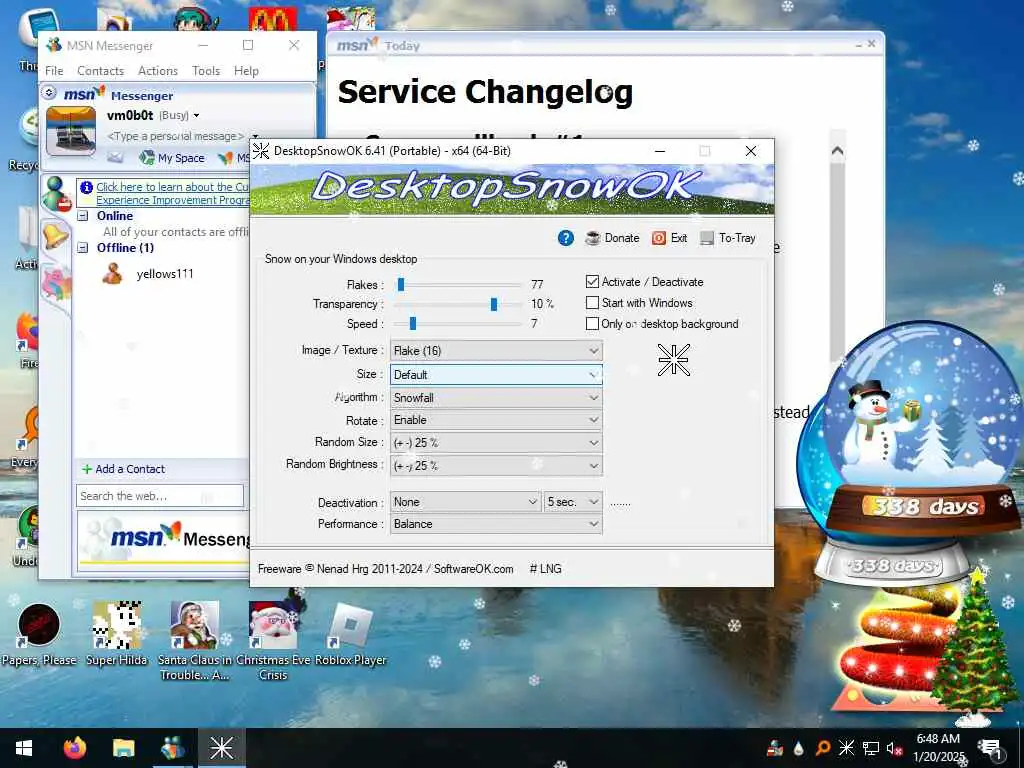Open the 5 sec. deactivation time dropdown

[573, 502]
